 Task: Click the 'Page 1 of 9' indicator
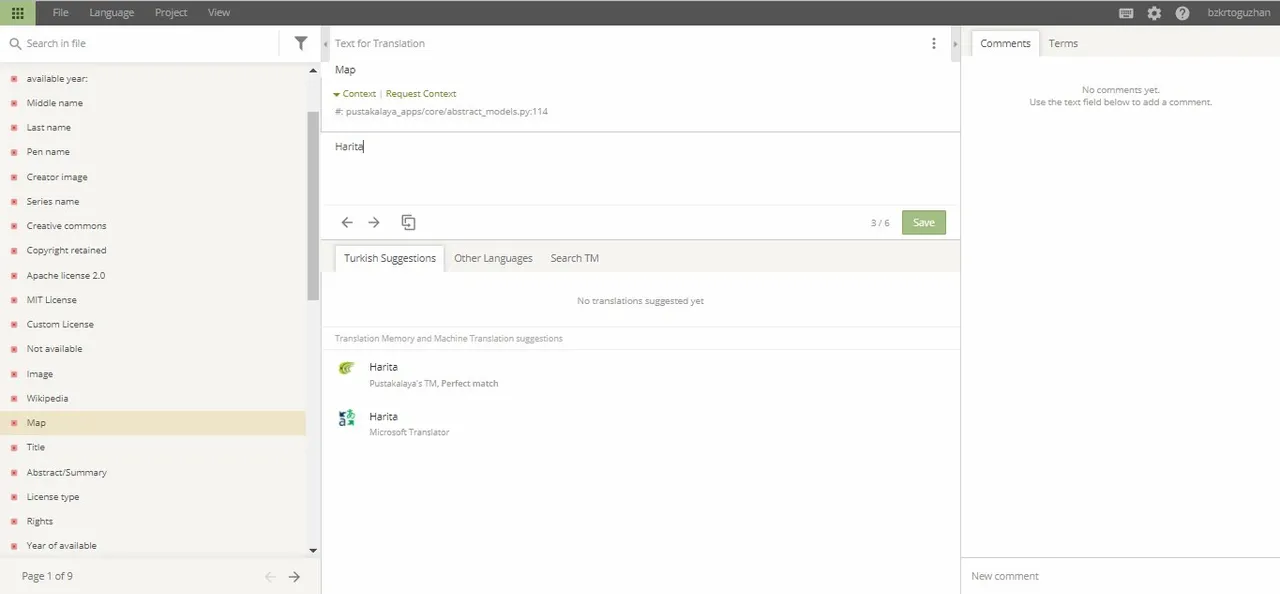click(47, 576)
